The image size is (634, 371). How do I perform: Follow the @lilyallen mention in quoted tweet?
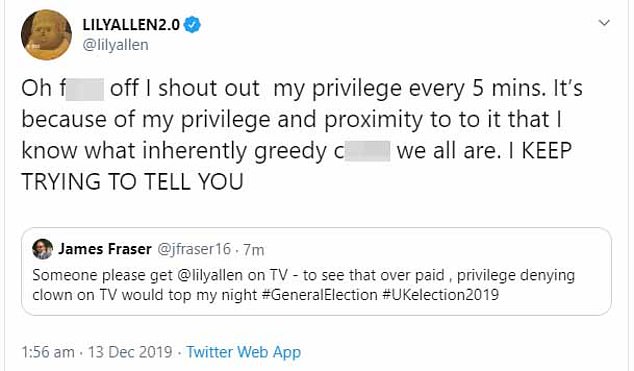tap(210, 275)
